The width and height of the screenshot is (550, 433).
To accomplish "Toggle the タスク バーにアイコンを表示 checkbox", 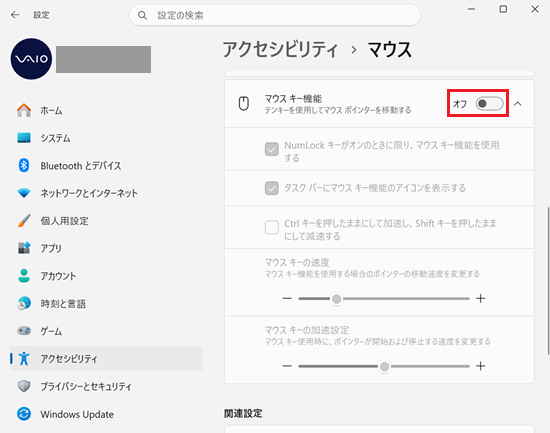I will [x=272, y=188].
